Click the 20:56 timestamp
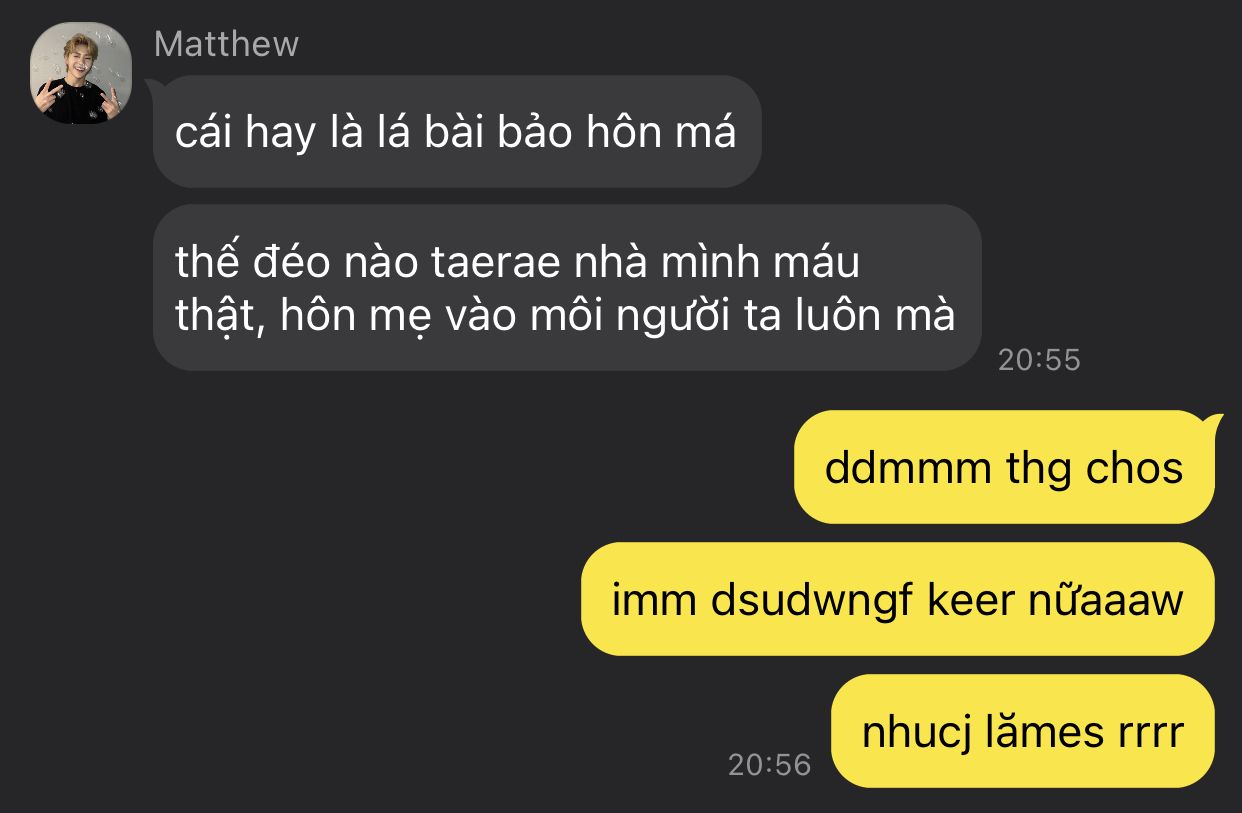This screenshot has height=813, width=1242. pos(769,764)
